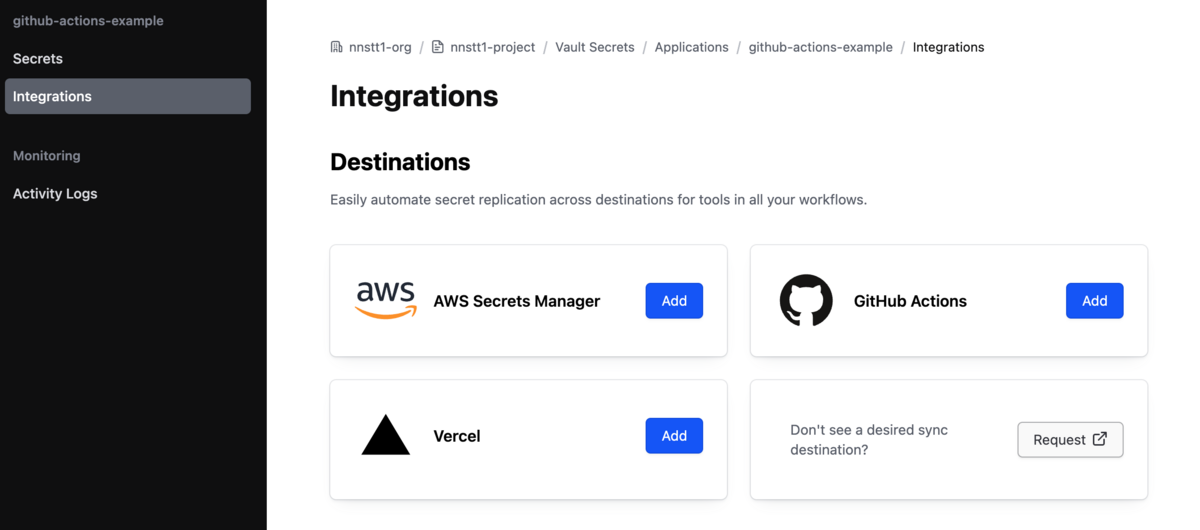
Task: Go to nnstt1-org breadcrumb
Action: (x=380, y=47)
